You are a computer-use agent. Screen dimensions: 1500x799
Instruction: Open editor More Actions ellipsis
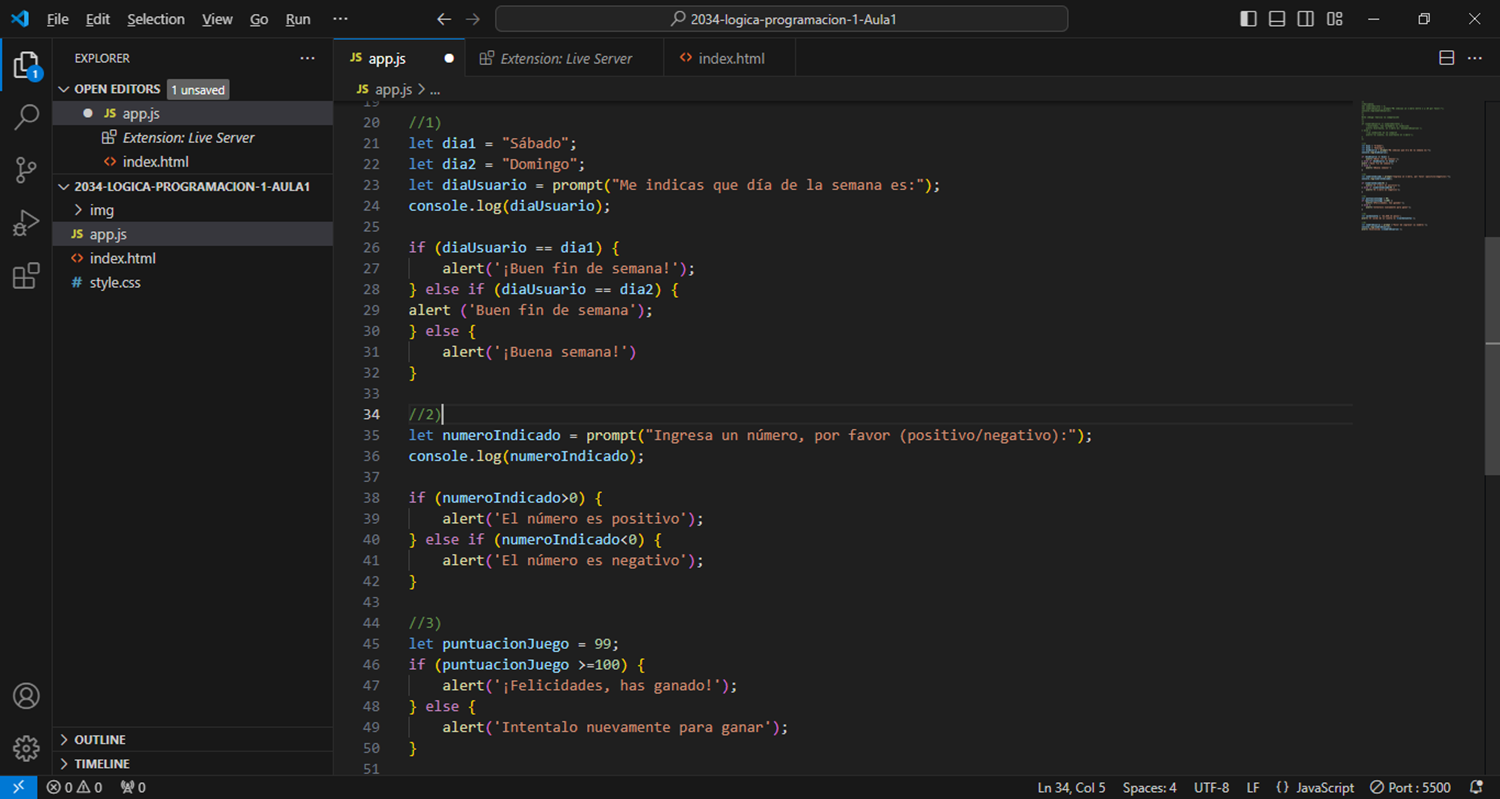coord(1475,58)
